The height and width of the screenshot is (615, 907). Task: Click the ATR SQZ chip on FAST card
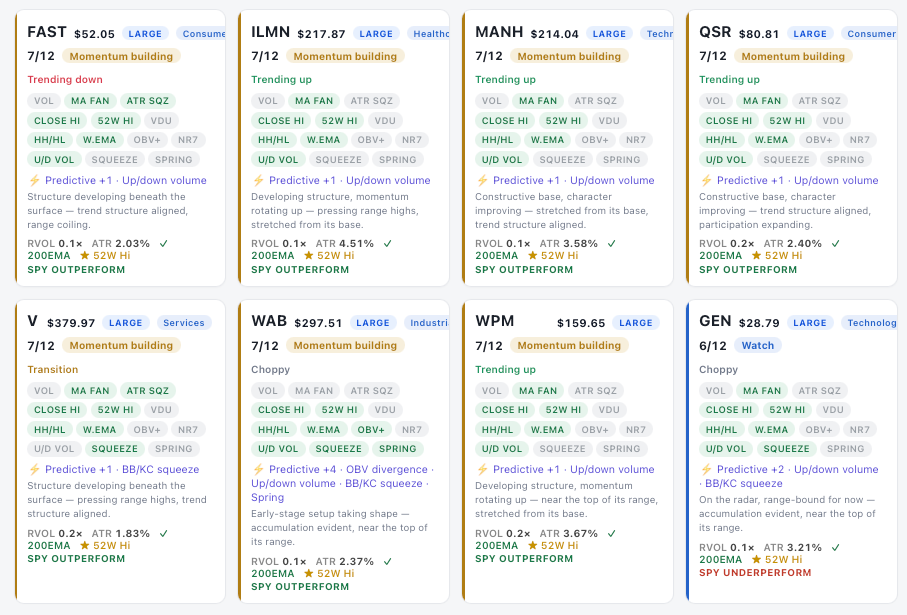click(x=148, y=101)
